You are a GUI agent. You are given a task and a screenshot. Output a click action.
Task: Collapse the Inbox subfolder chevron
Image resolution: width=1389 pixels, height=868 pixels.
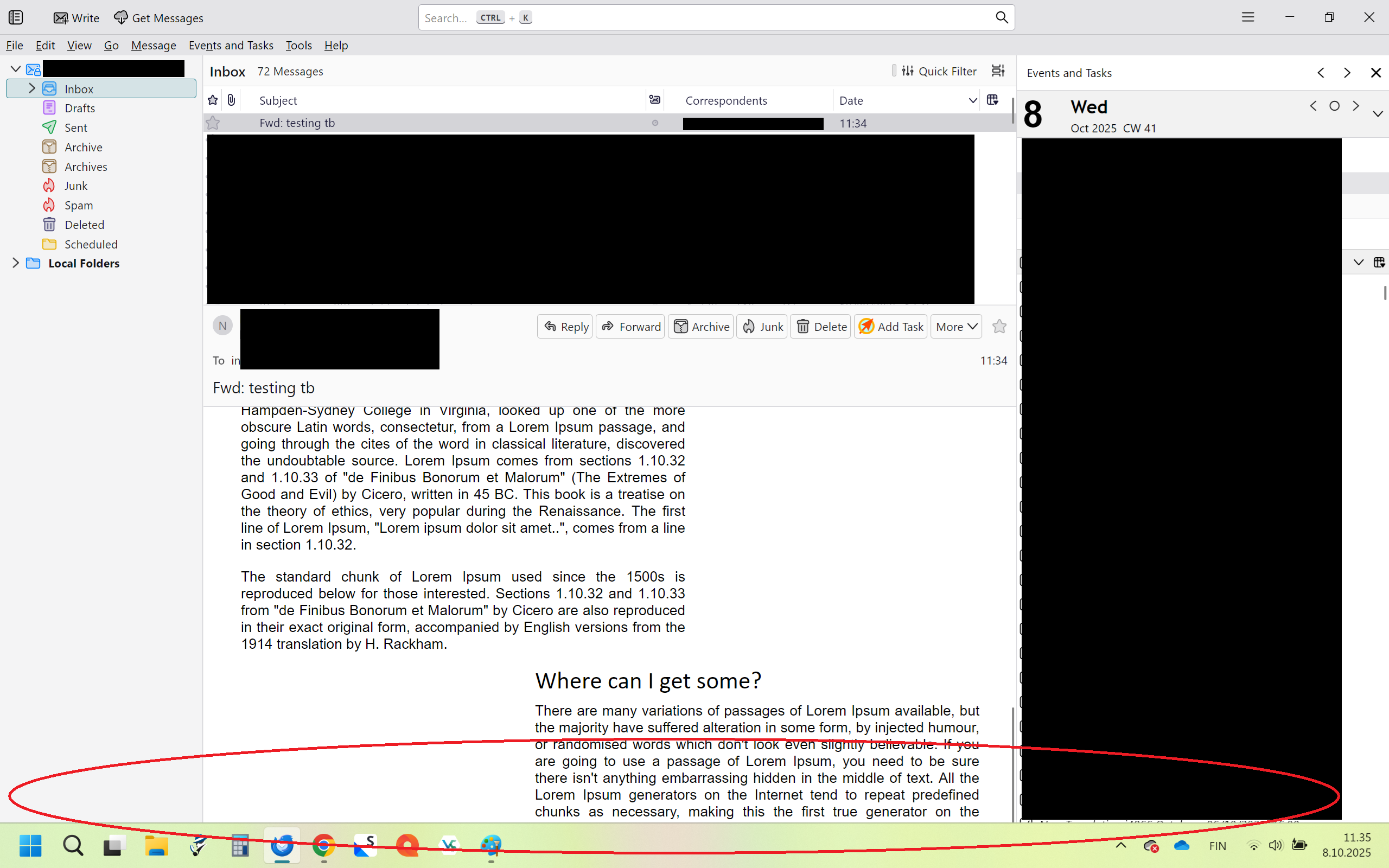coord(32,88)
